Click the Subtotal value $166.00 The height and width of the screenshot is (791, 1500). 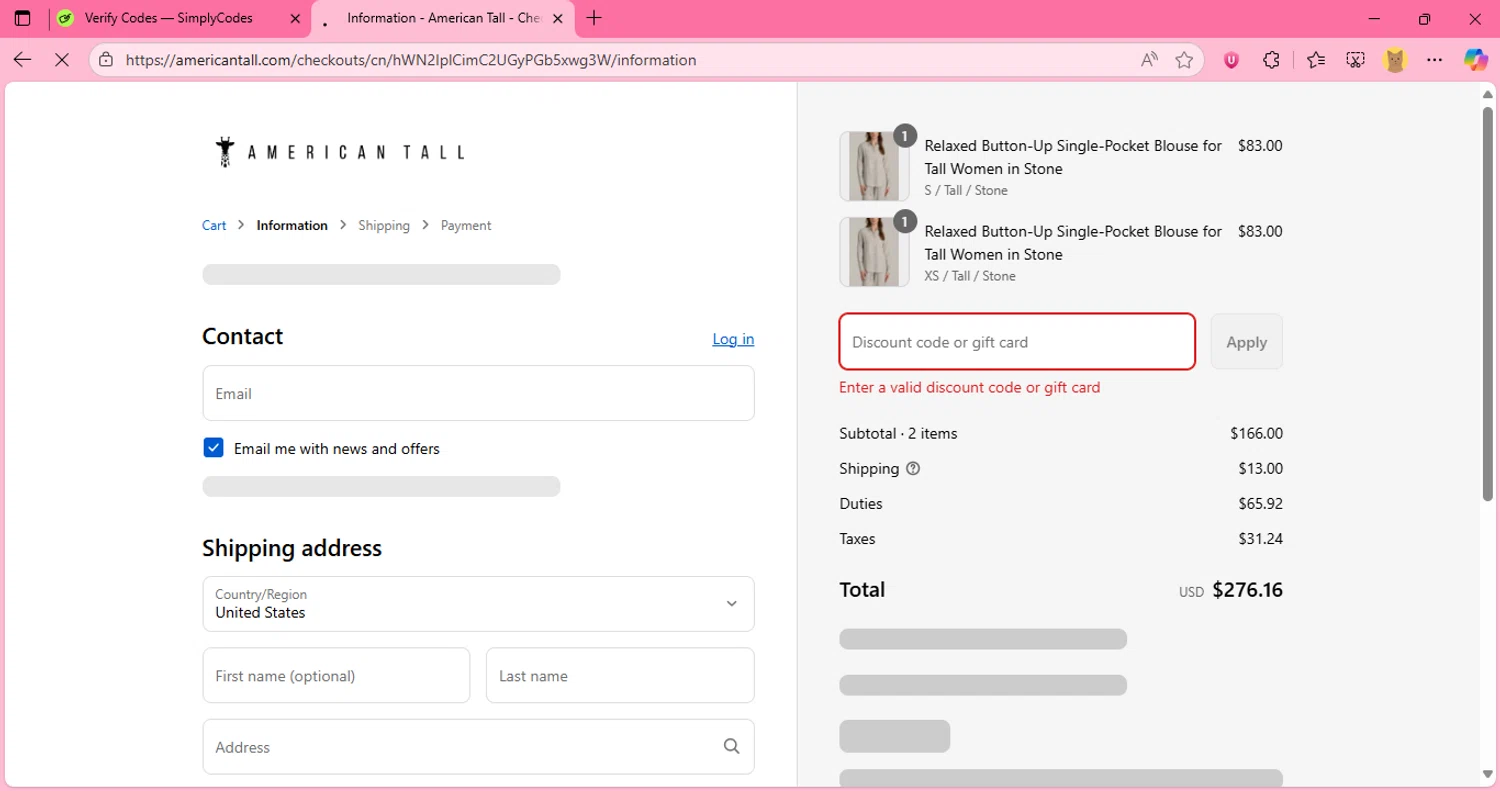tap(1257, 433)
